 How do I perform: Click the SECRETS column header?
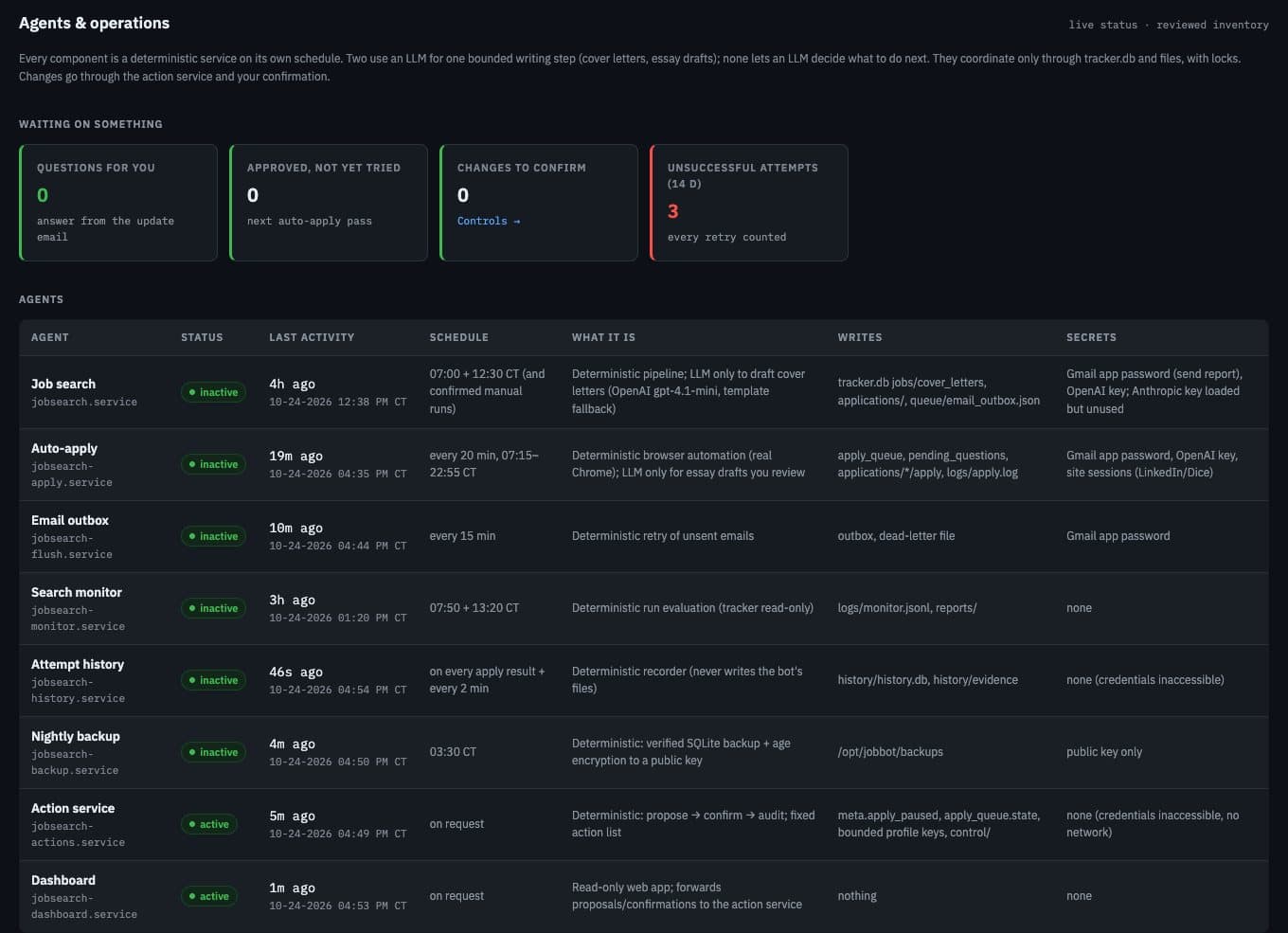point(1091,337)
